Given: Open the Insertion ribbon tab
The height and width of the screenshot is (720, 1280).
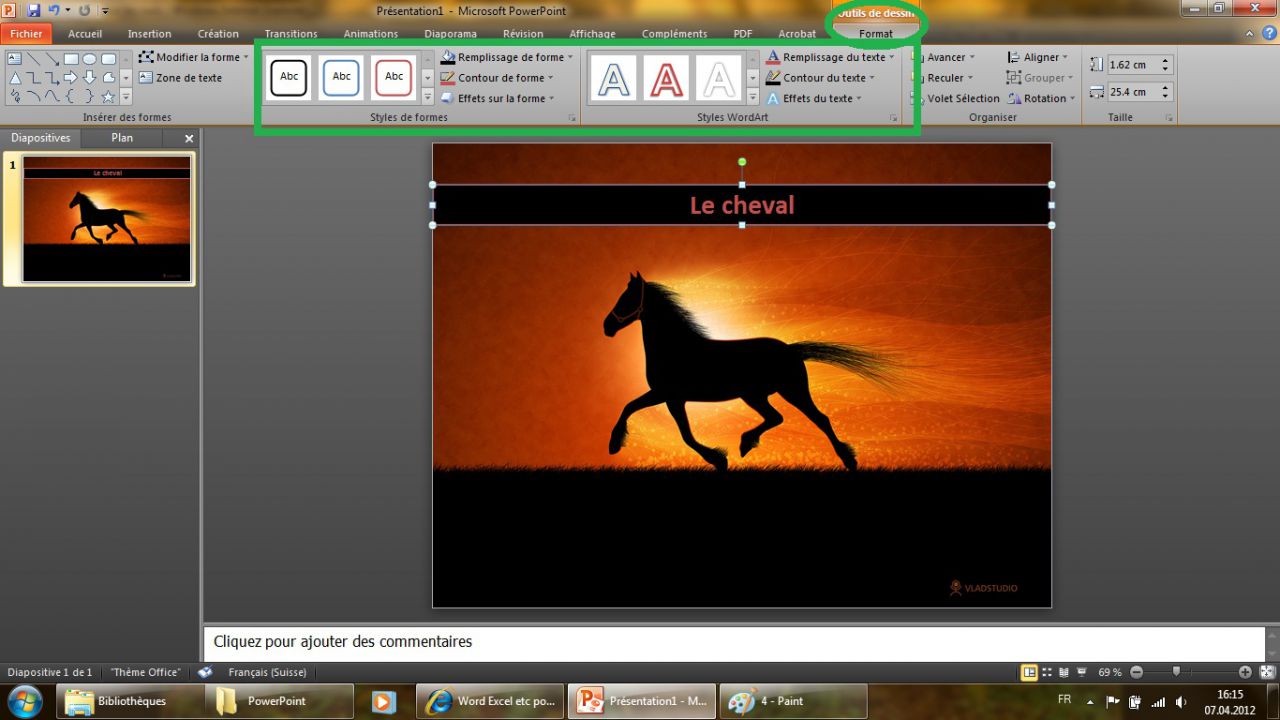Looking at the screenshot, I should click(149, 34).
